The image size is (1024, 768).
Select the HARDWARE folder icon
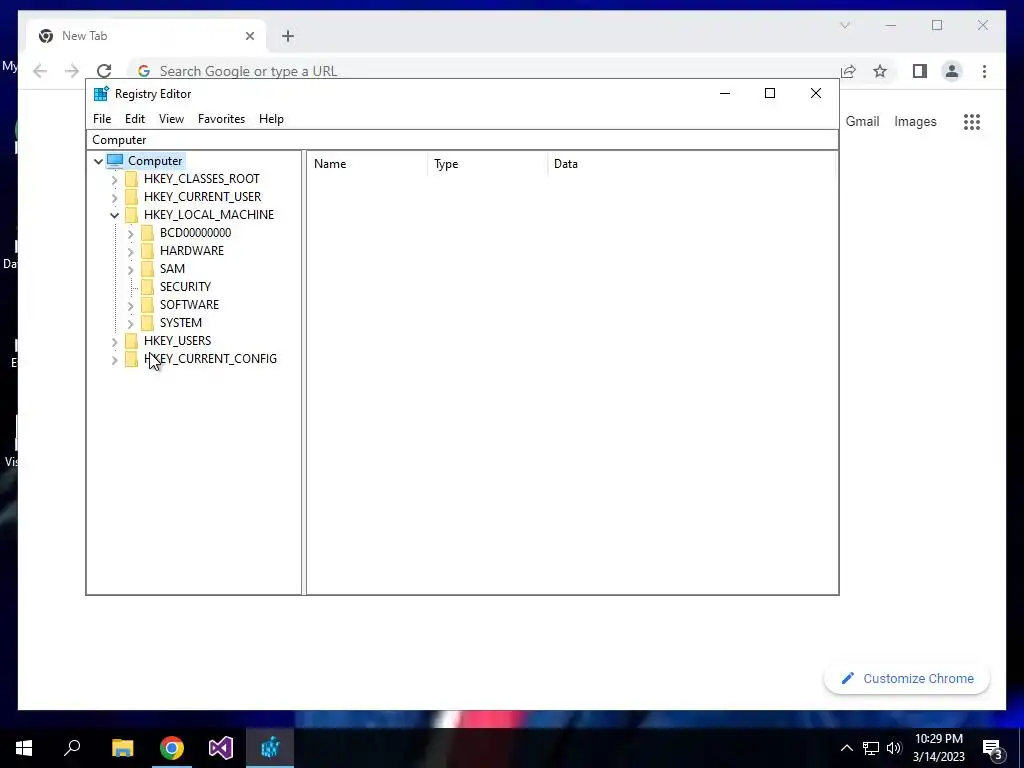pos(148,251)
